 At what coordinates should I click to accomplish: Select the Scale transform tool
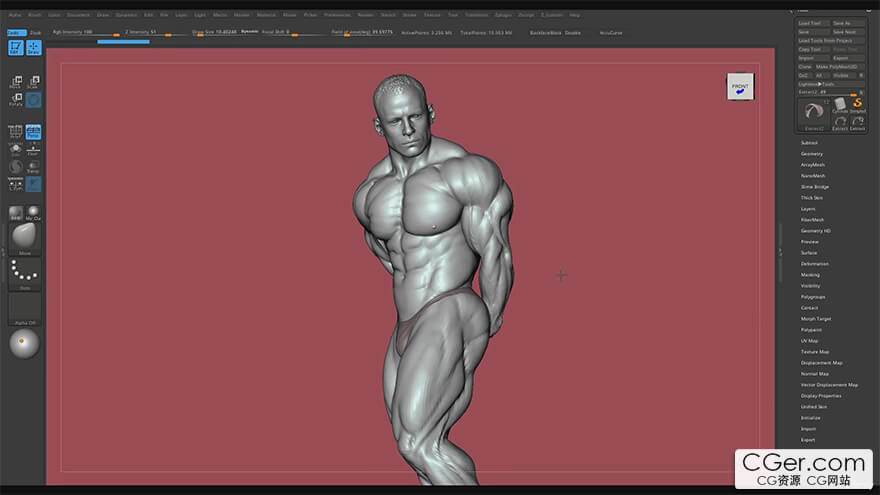(x=33, y=82)
